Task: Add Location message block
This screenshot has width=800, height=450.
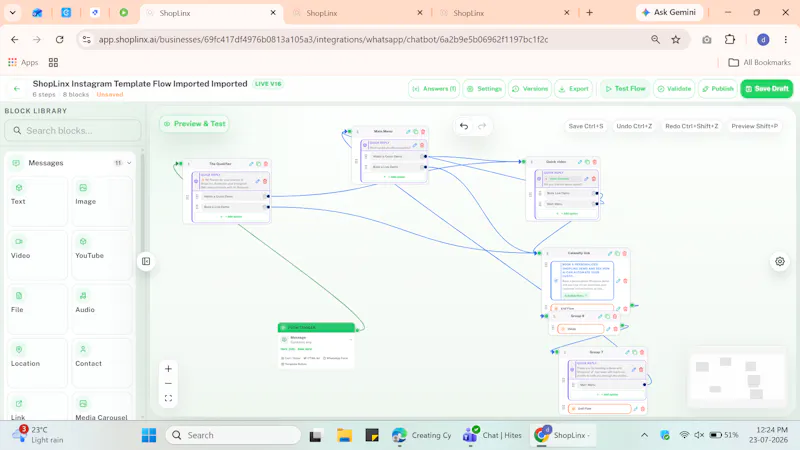Action: click(37, 364)
